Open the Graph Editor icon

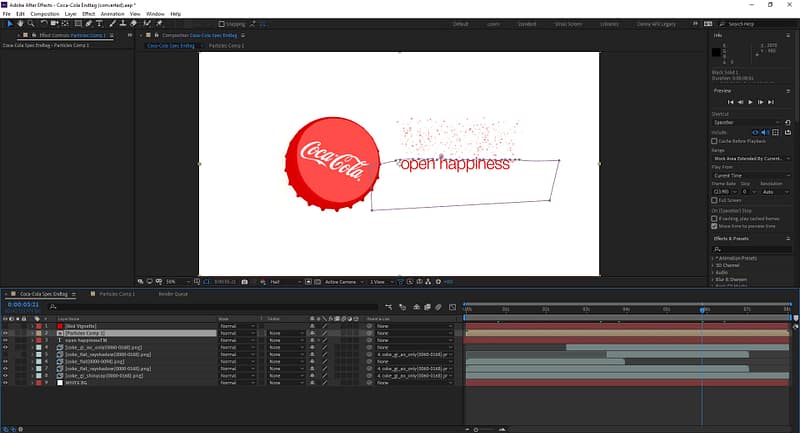pos(452,307)
